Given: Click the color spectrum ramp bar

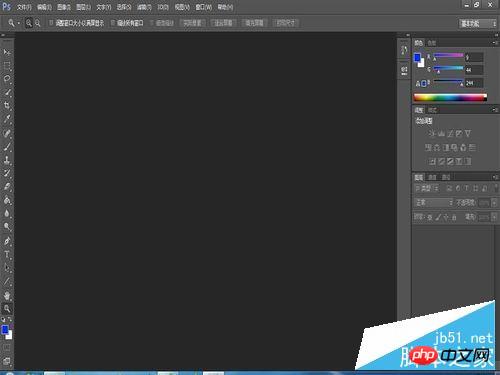Looking at the screenshot, I should point(450,98).
